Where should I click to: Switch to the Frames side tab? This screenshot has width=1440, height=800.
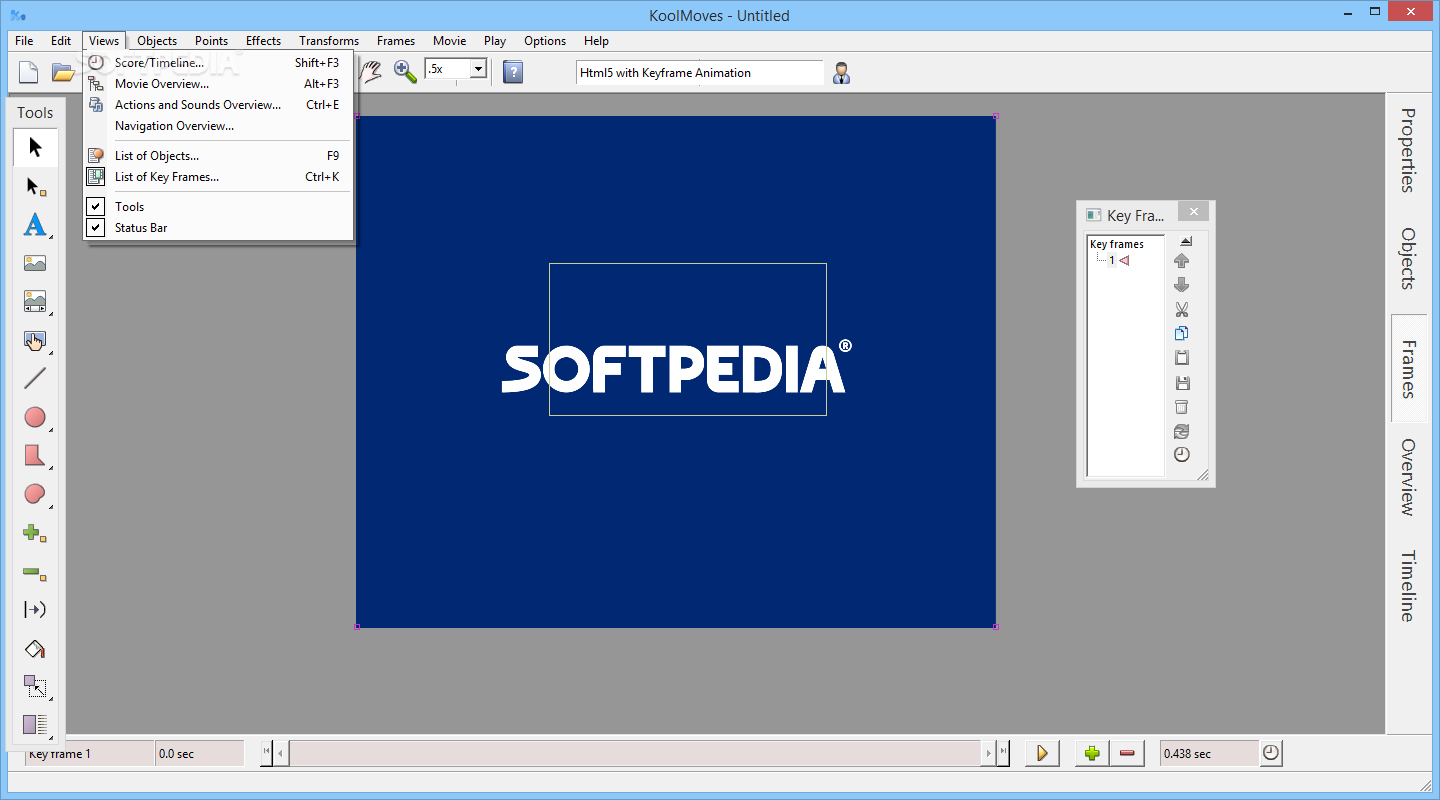pos(1408,369)
